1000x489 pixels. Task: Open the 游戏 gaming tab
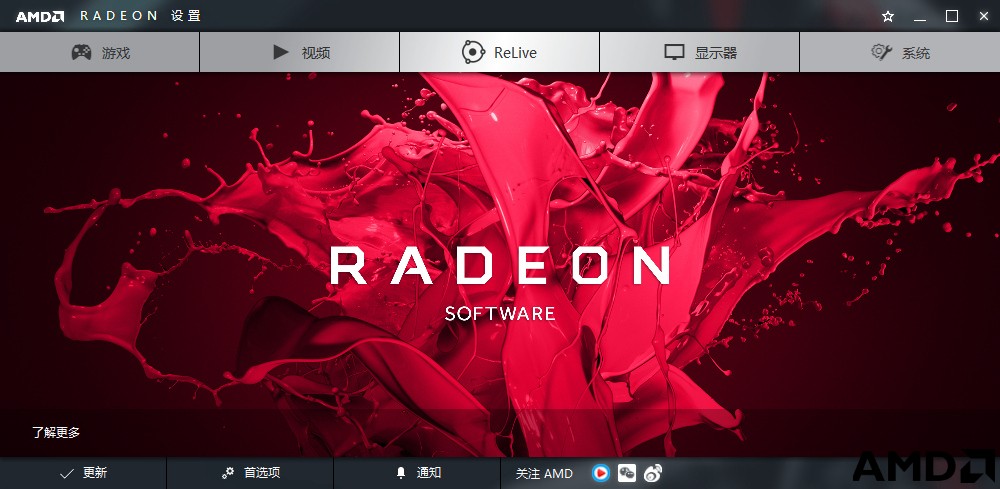pyautogui.click(x=99, y=52)
